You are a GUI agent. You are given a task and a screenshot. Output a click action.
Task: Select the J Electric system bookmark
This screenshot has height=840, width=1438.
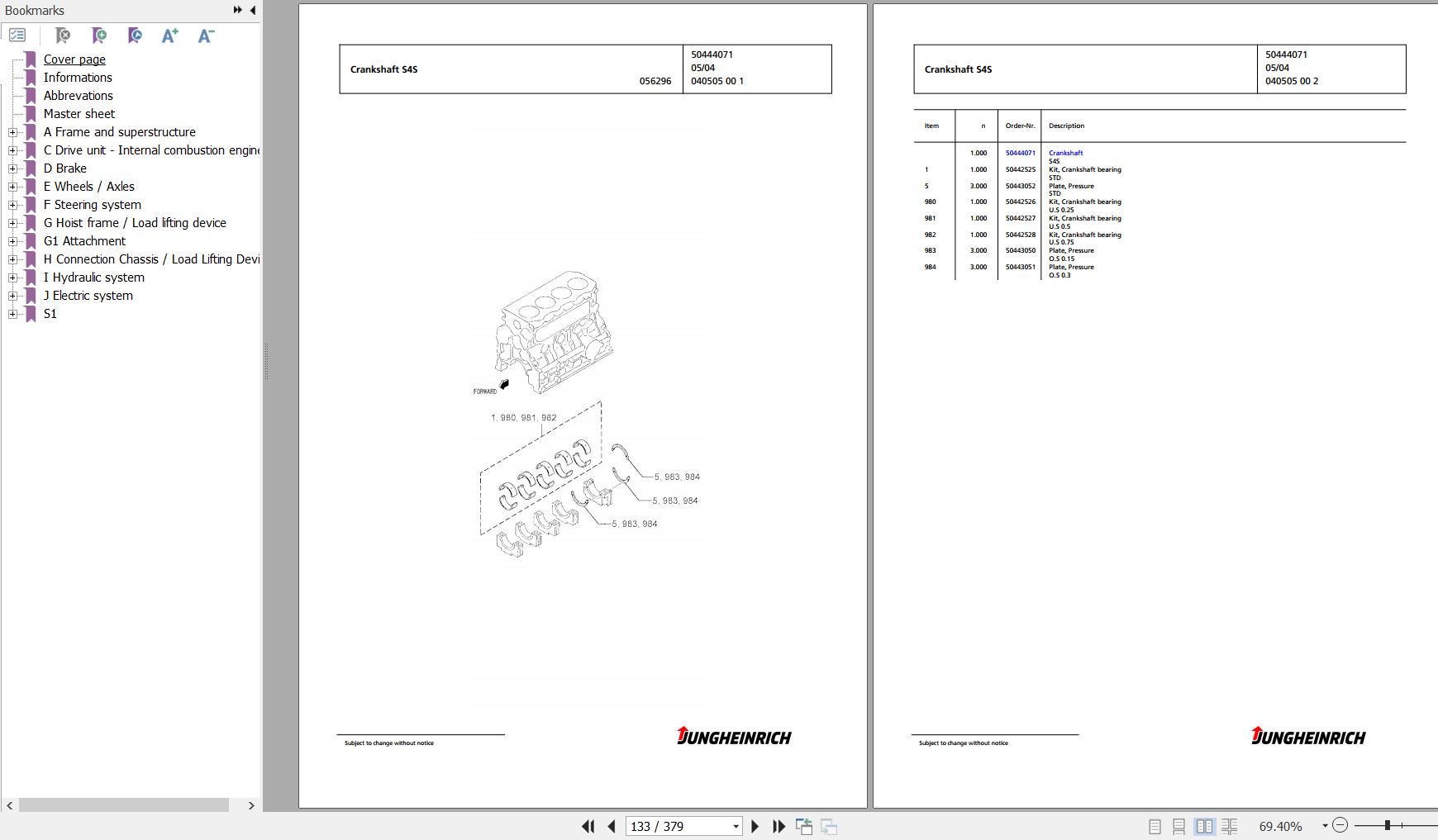click(88, 296)
